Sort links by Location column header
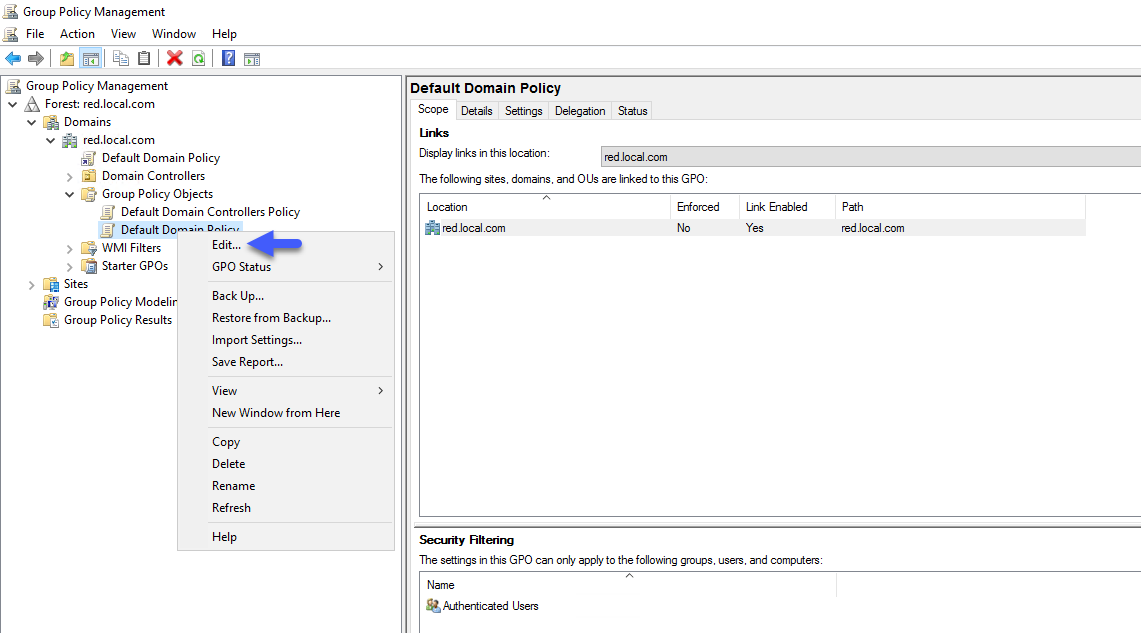This screenshot has width=1141, height=633. tap(545, 207)
